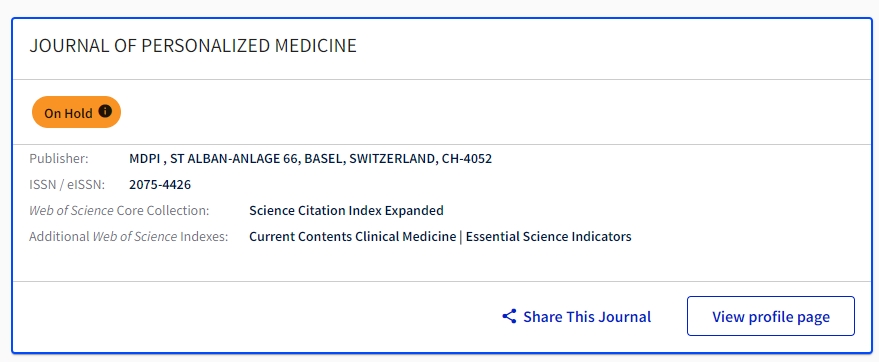Click ST ALBAN-ANLAGE 66 street address
This screenshot has height=362, width=879.
pyautogui.click(x=235, y=159)
